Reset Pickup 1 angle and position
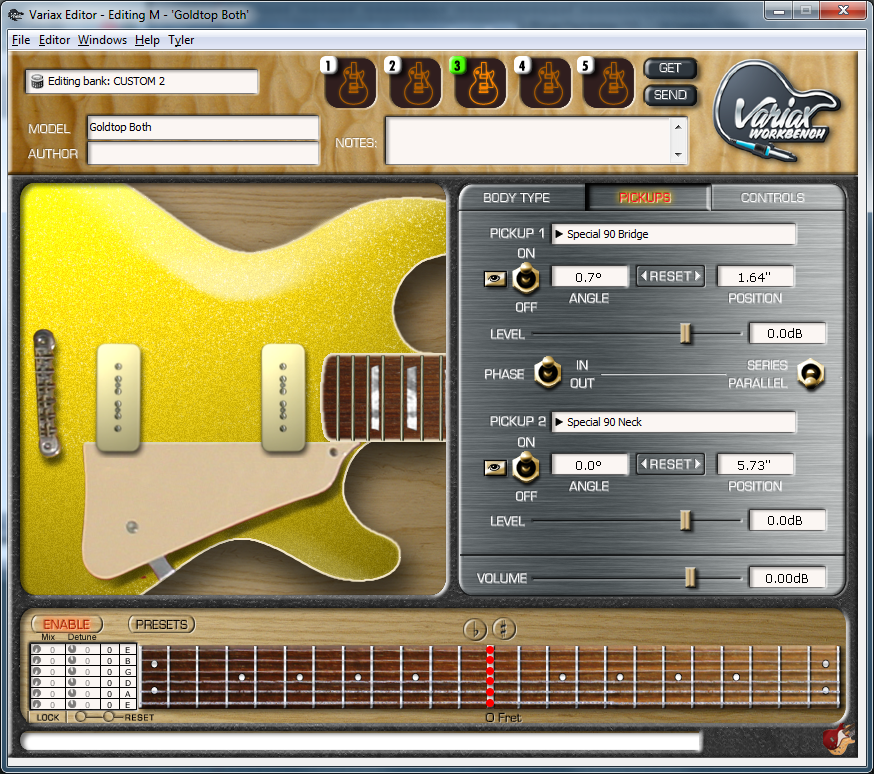Viewport: 874px width, 774px height. 671,276
